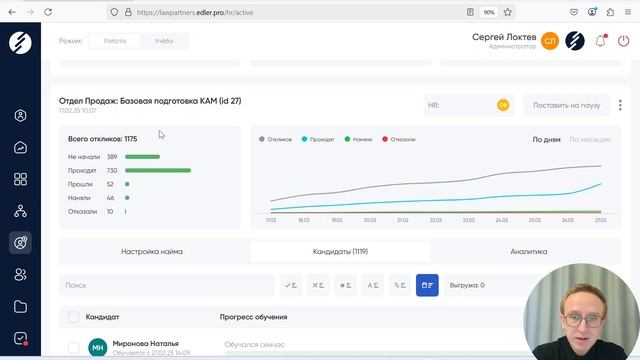
Task: Click the browser zoom 90% indicator
Action: tap(489, 12)
